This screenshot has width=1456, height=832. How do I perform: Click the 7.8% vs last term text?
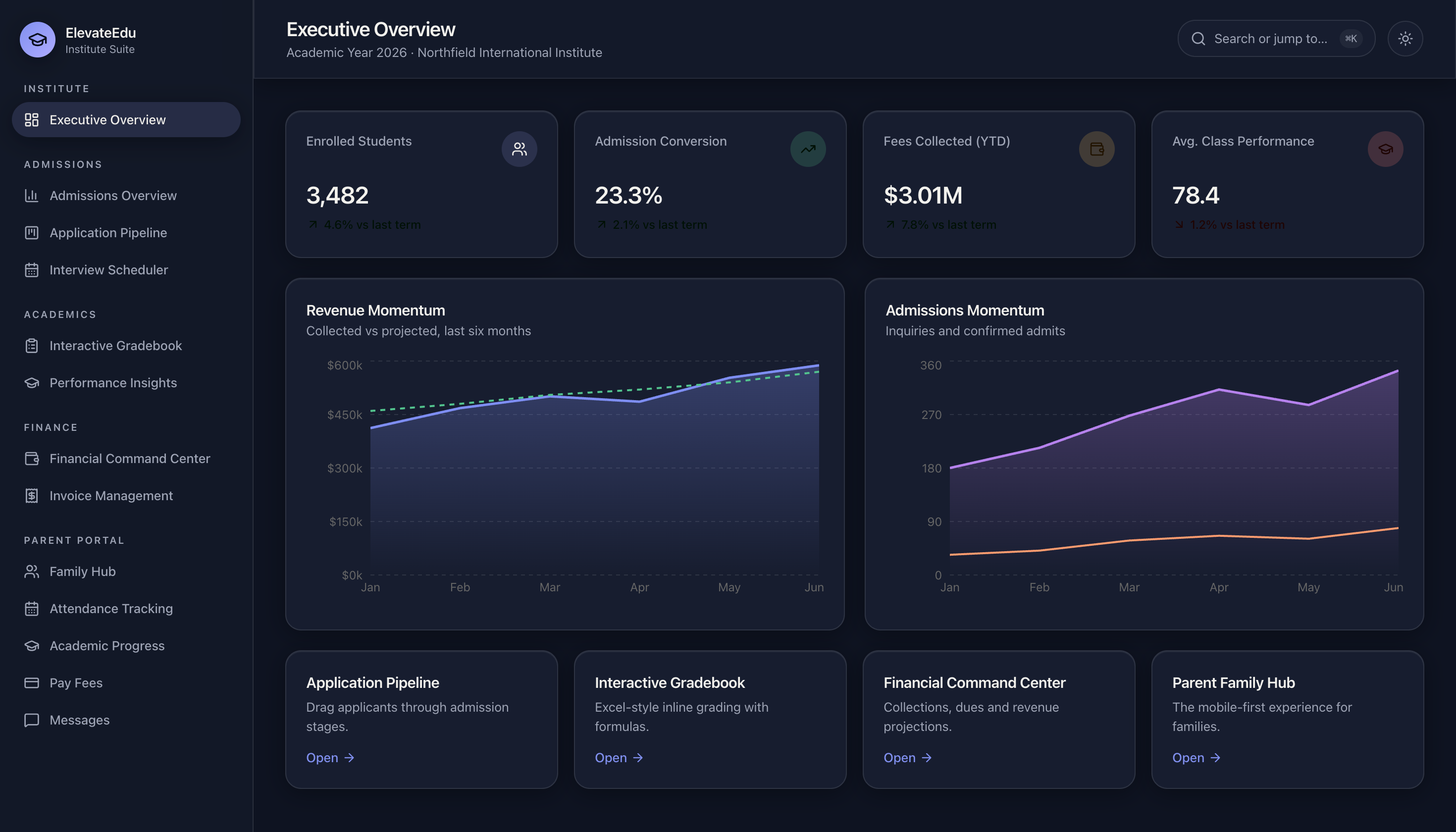coord(948,224)
